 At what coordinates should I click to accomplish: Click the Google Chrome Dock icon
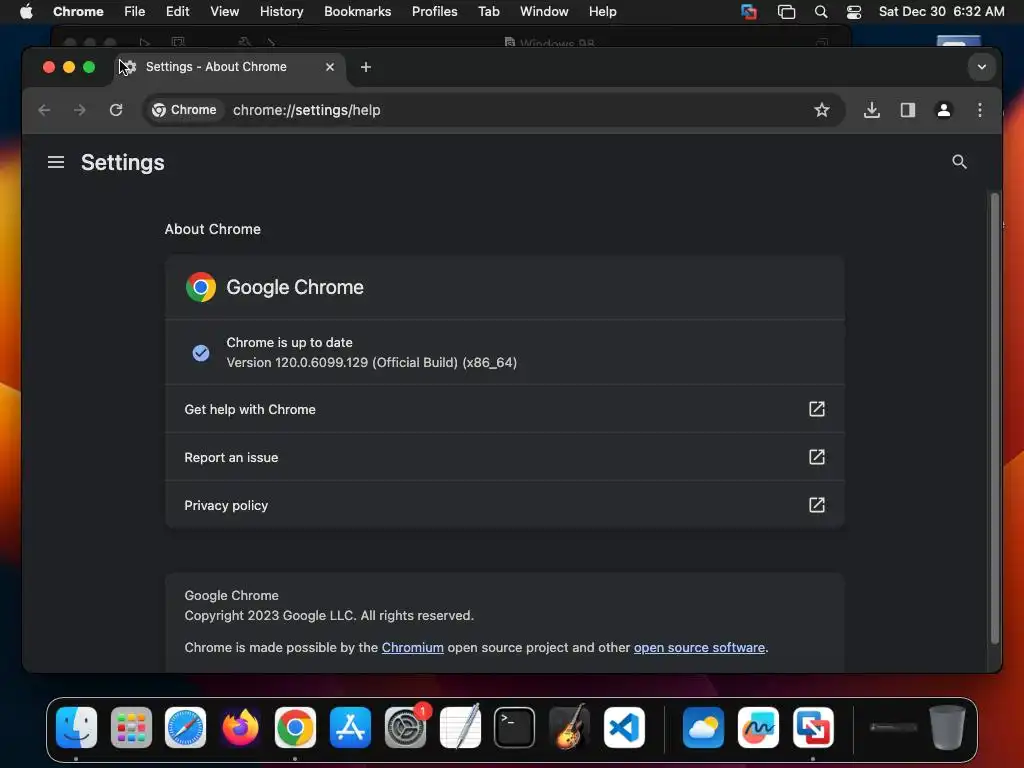click(x=295, y=727)
